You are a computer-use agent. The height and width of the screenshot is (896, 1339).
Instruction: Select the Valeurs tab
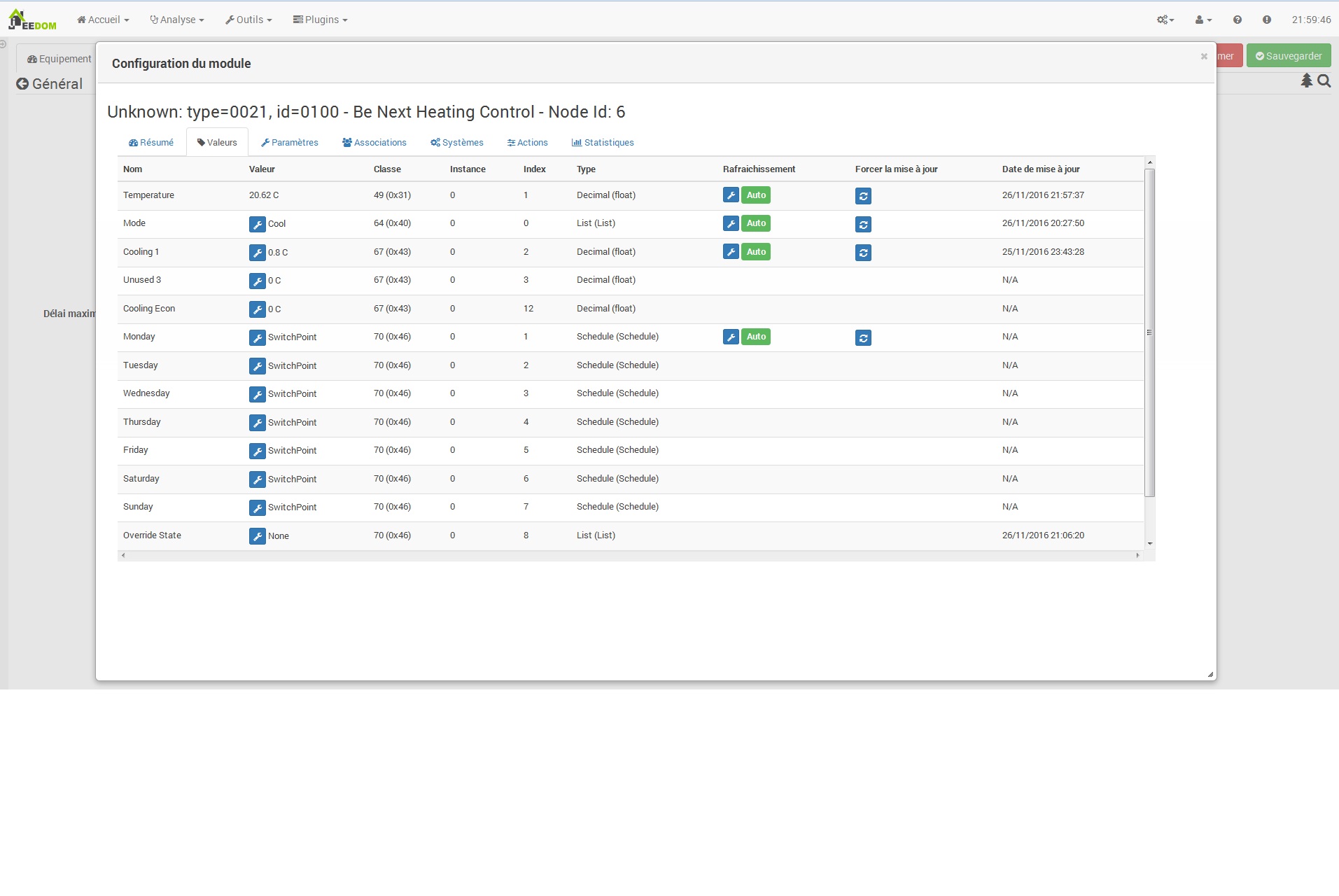click(x=217, y=142)
